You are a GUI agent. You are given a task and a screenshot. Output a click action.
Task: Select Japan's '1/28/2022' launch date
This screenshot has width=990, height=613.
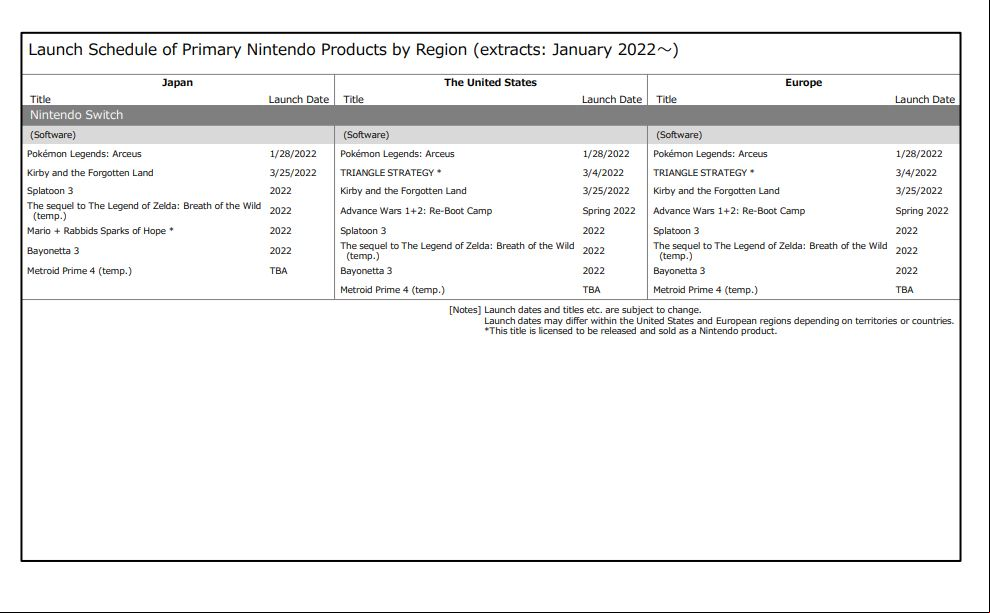293,154
